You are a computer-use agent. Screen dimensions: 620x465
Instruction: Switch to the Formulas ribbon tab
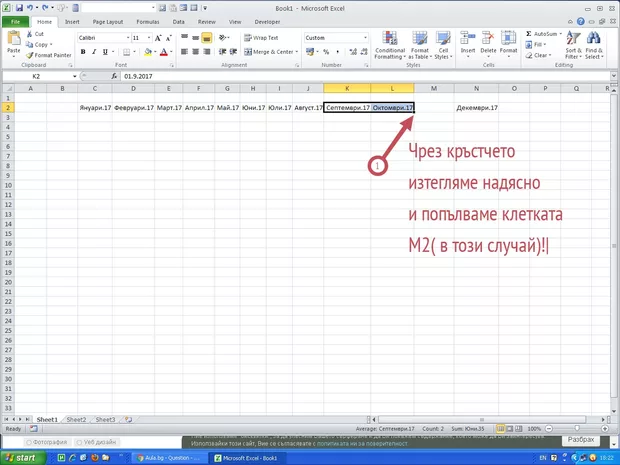coord(147,20)
